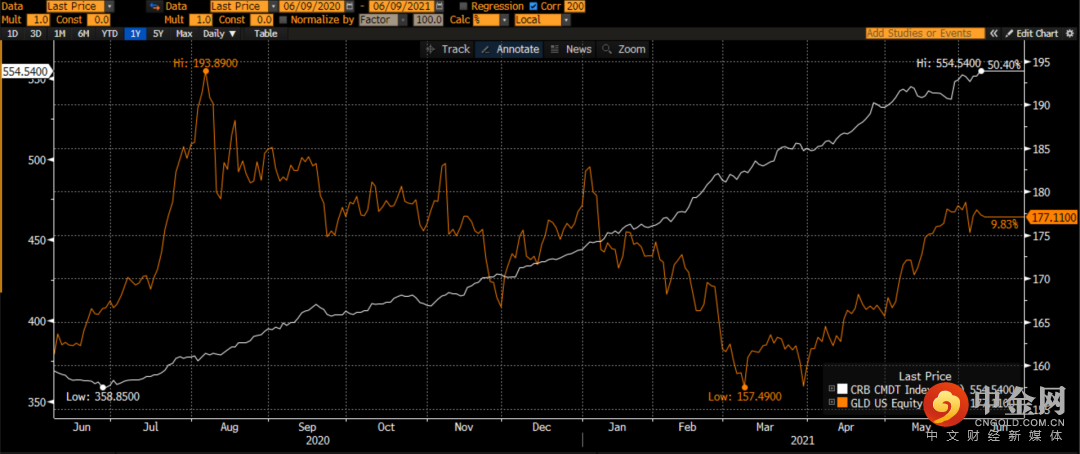Click the Add Studies or Events field
The image size is (1080, 454).
(925, 33)
